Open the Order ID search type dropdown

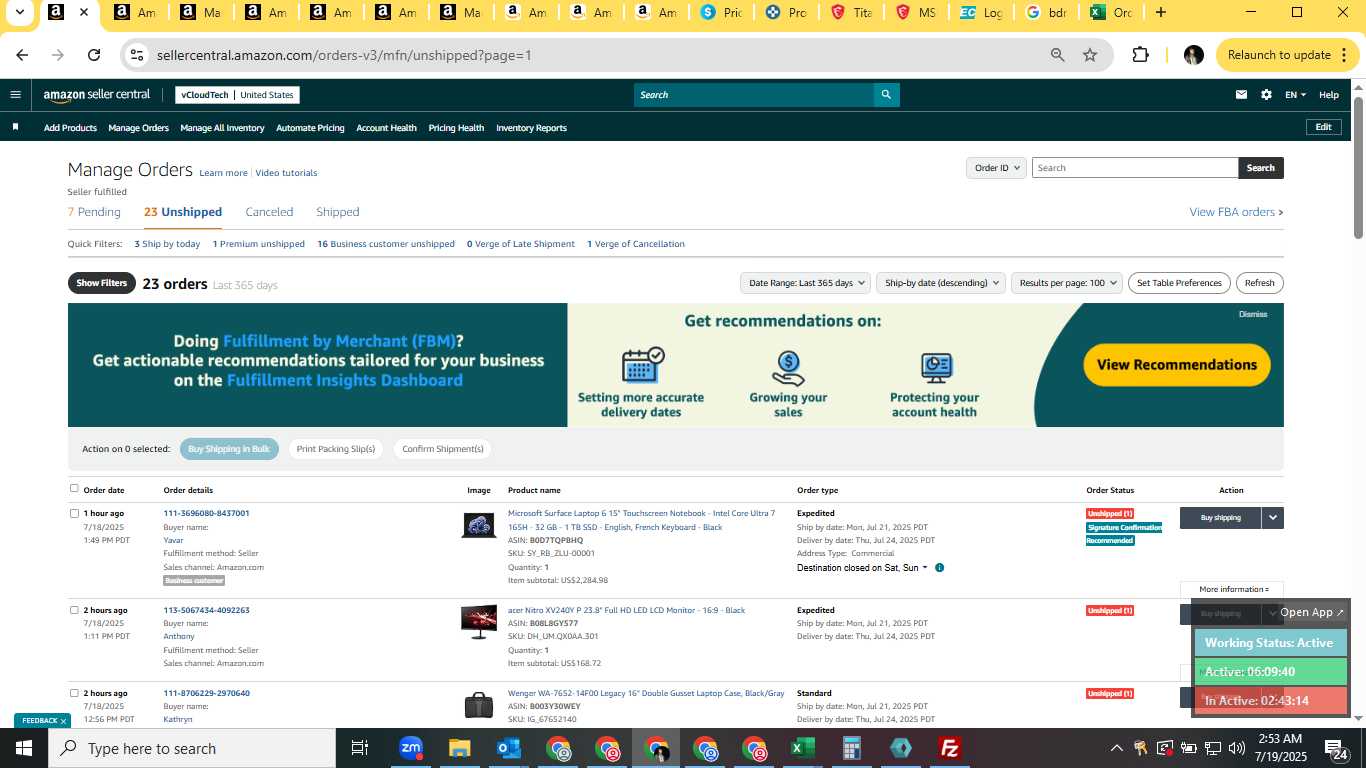(x=996, y=168)
